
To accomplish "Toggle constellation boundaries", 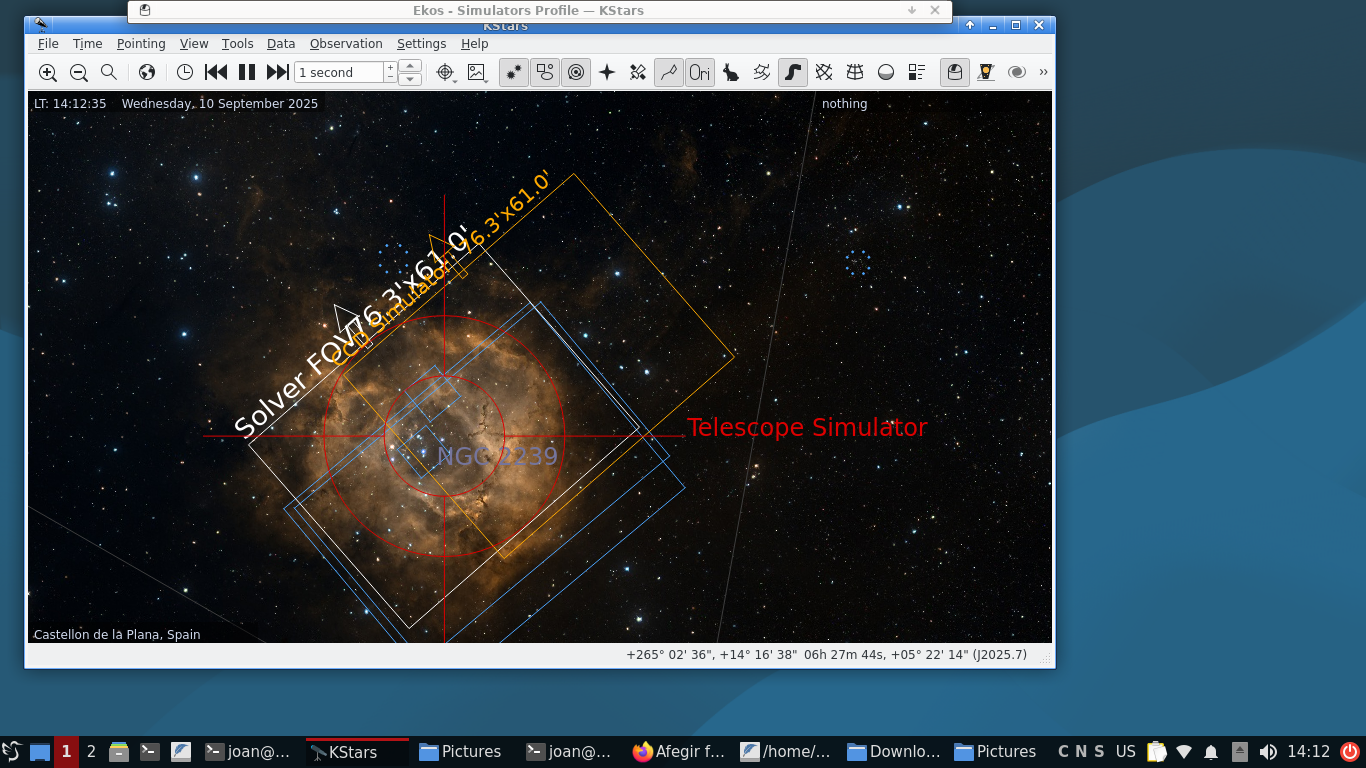I will coord(762,72).
